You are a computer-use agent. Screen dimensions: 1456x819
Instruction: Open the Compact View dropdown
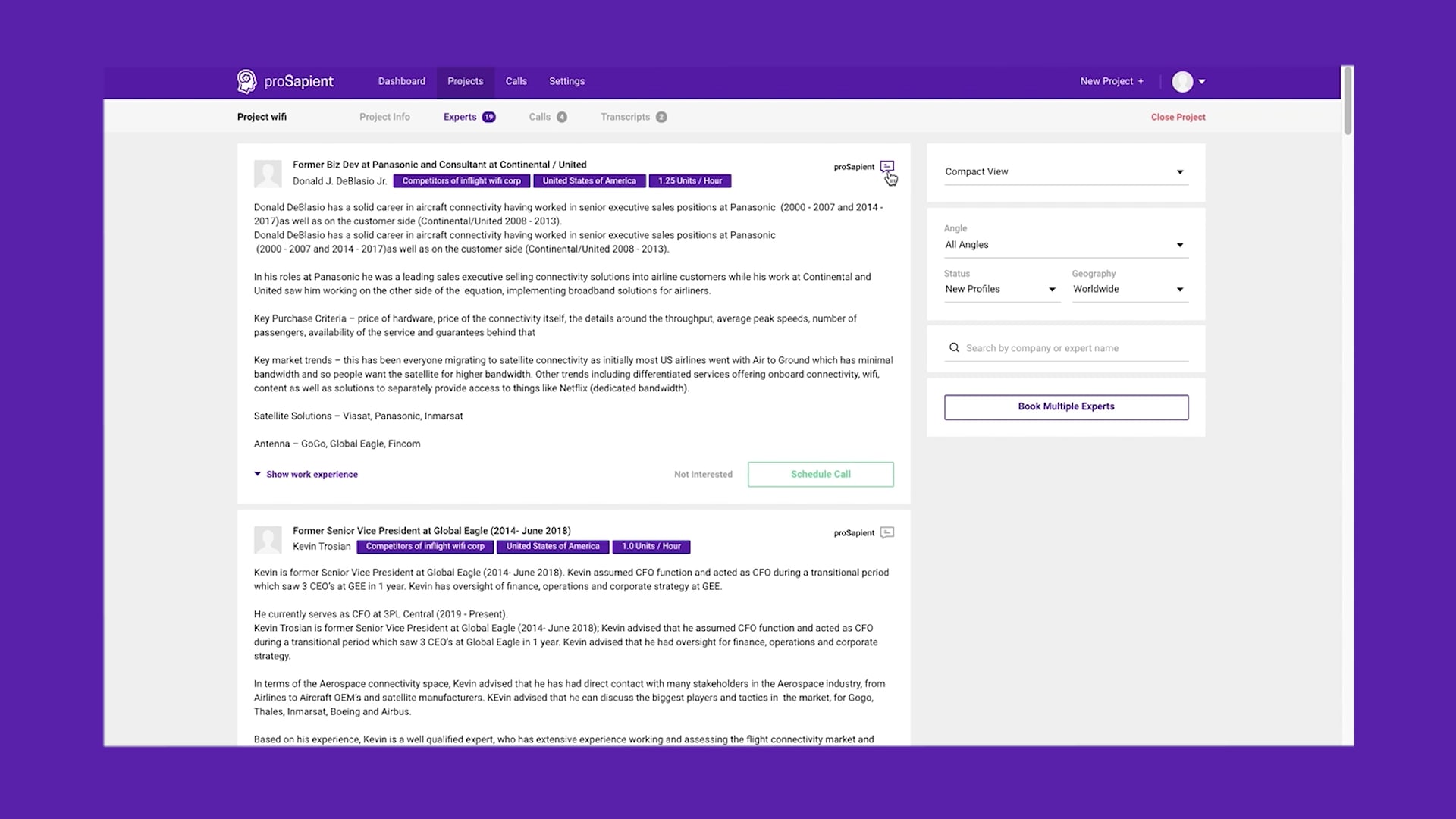[1065, 171]
